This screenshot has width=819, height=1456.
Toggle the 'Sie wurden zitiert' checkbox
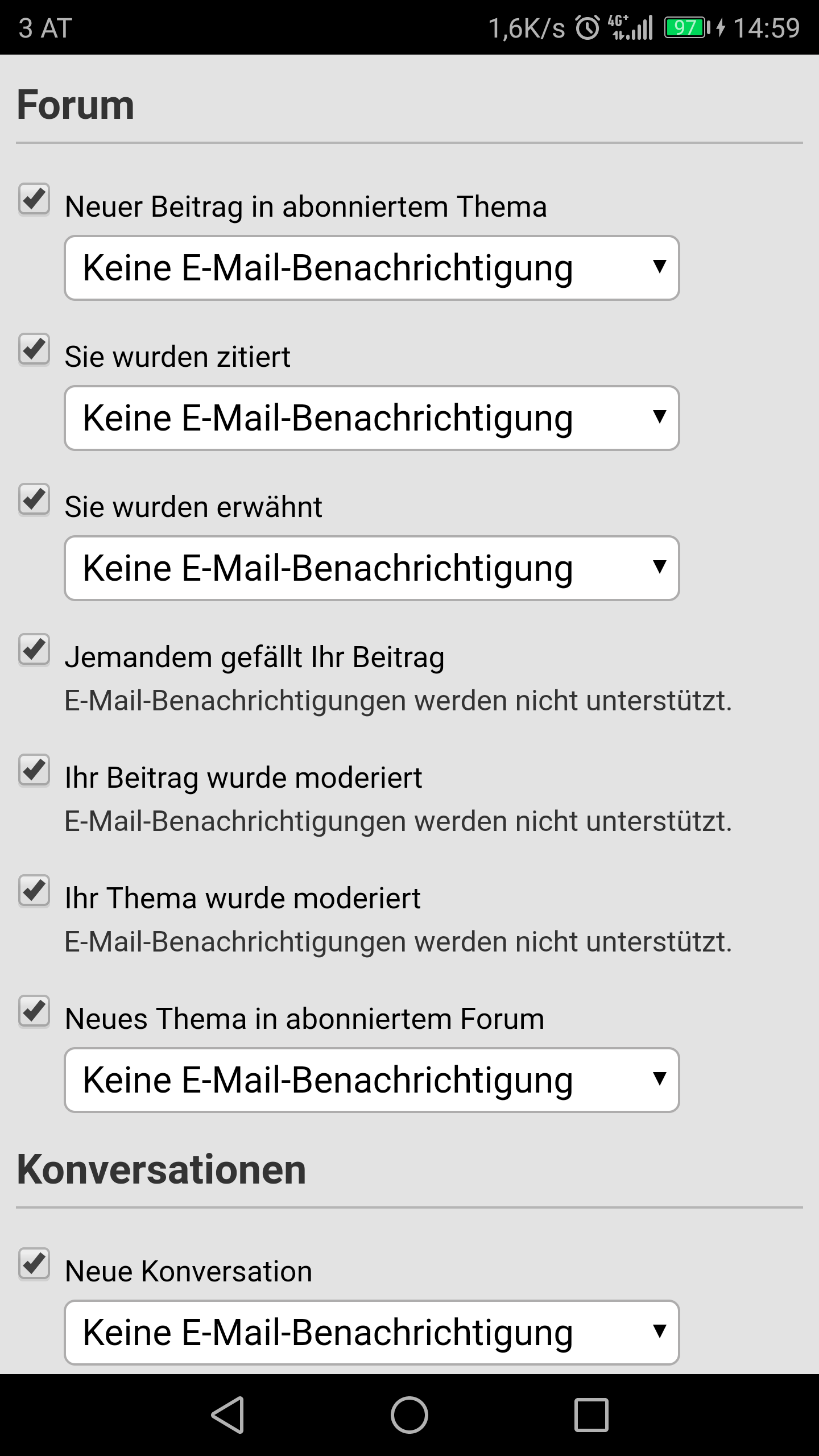tap(34, 349)
